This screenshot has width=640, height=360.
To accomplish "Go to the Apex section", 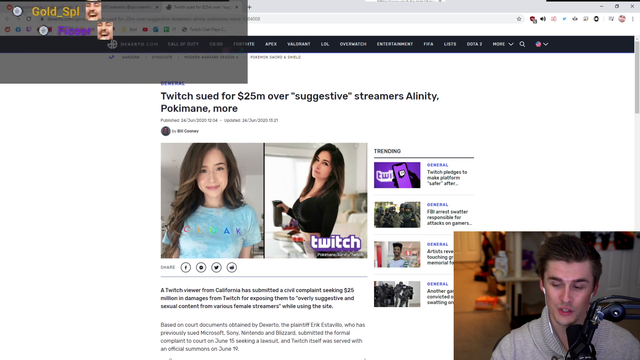I will coord(271,44).
